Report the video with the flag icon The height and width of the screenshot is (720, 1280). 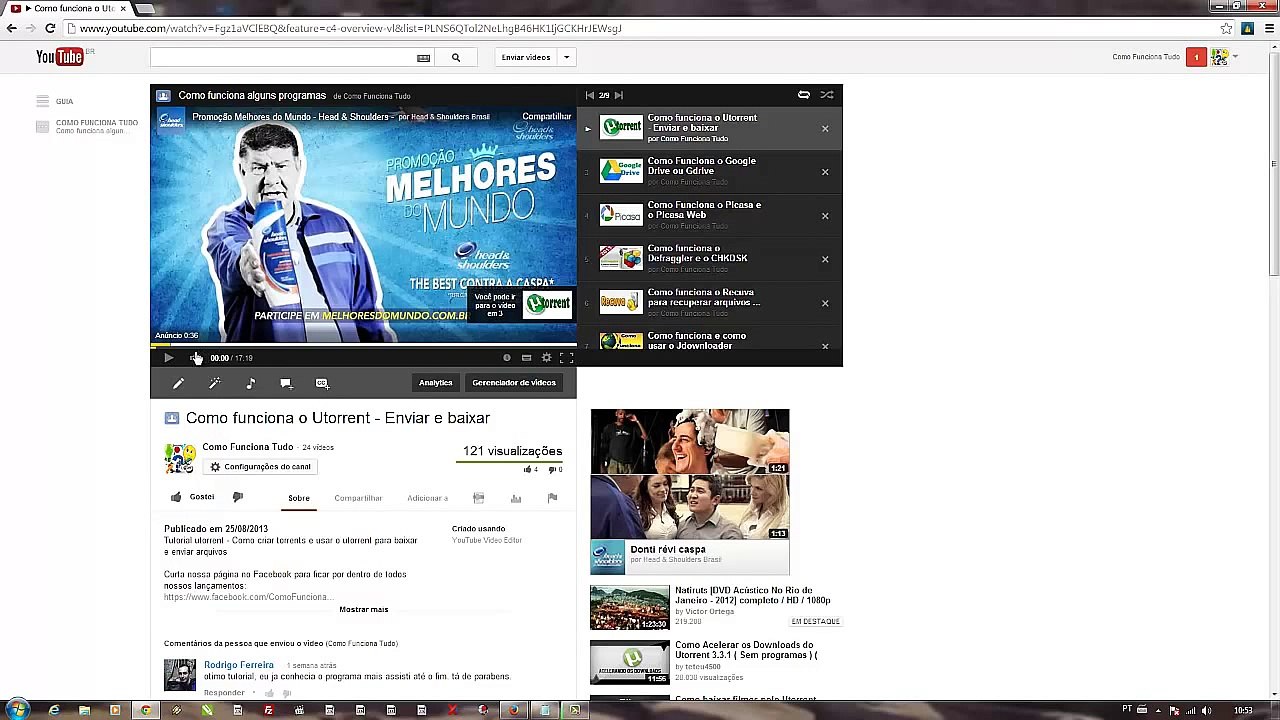552,498
